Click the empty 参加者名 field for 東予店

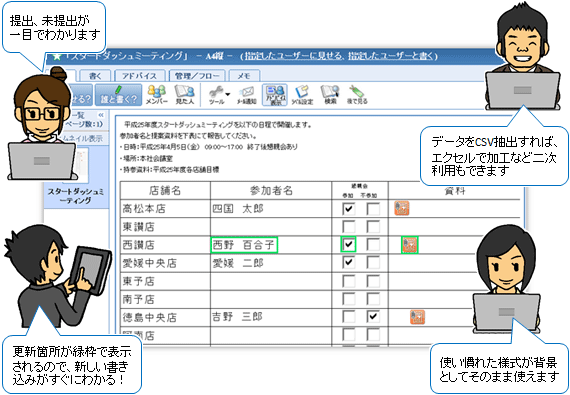[x=271, y=281]
